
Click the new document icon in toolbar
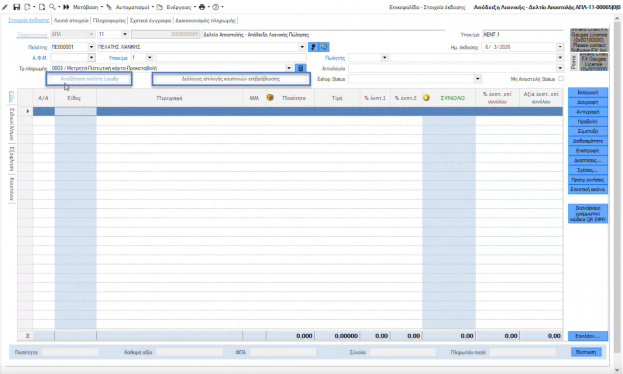tap(27, 7)
